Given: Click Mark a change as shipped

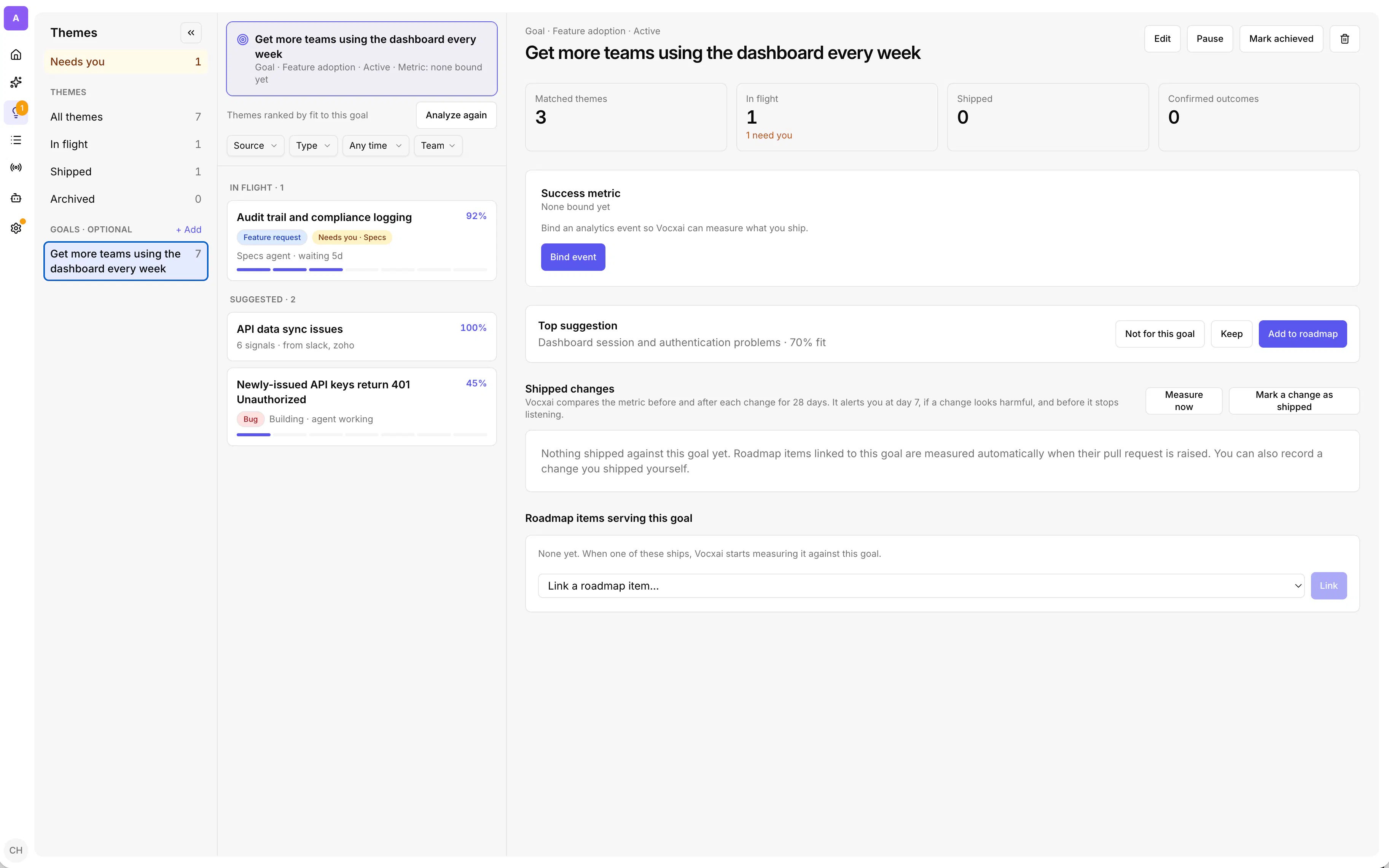Looking at the screenshot, I should click(1294, 401).
